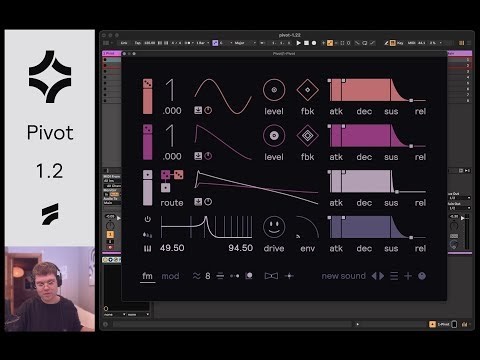Viewport: 480px width, 360px height.
Task: Click the filter value 94.50
Action: 241,248
